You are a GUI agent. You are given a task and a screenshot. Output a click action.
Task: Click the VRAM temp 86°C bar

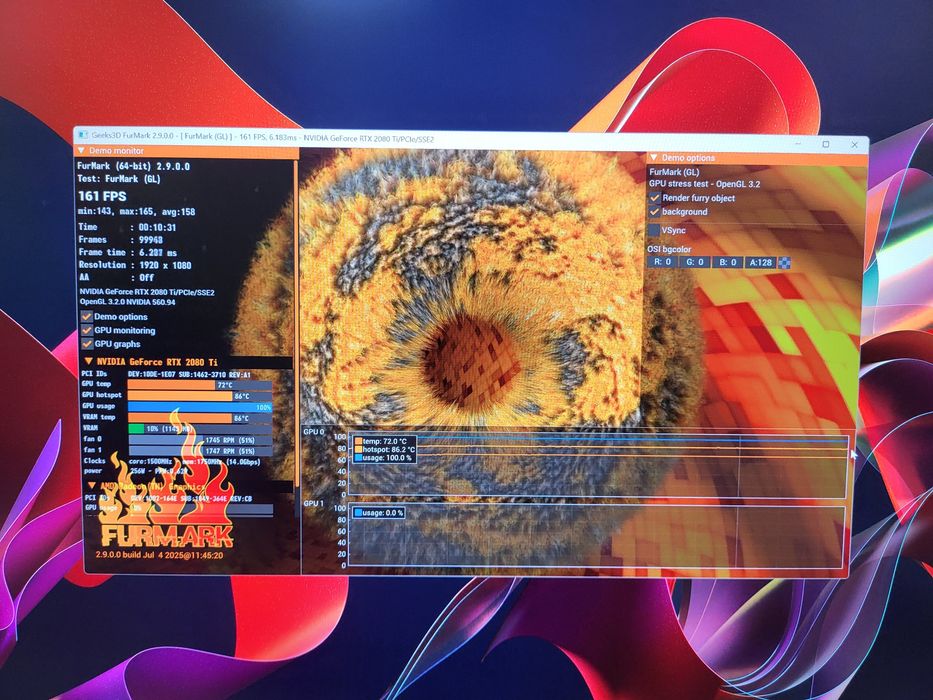click(x=200, y=418)
